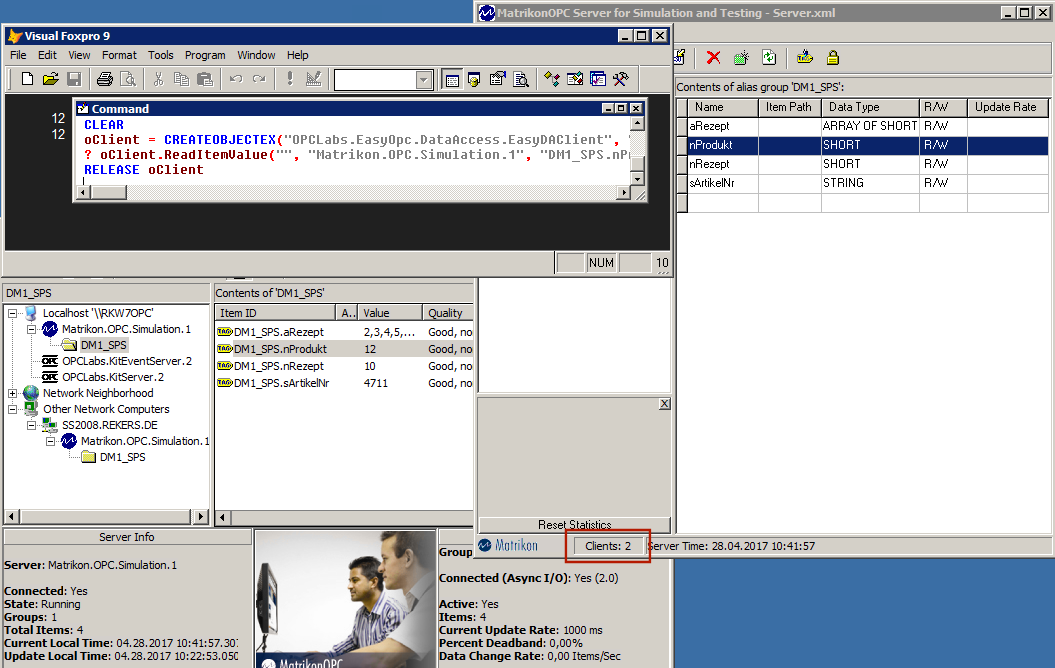This screenshot has width=1055, height=668.
Task: Click the vertical scrollbar down arrow in Command window
Action: [637, 179]
